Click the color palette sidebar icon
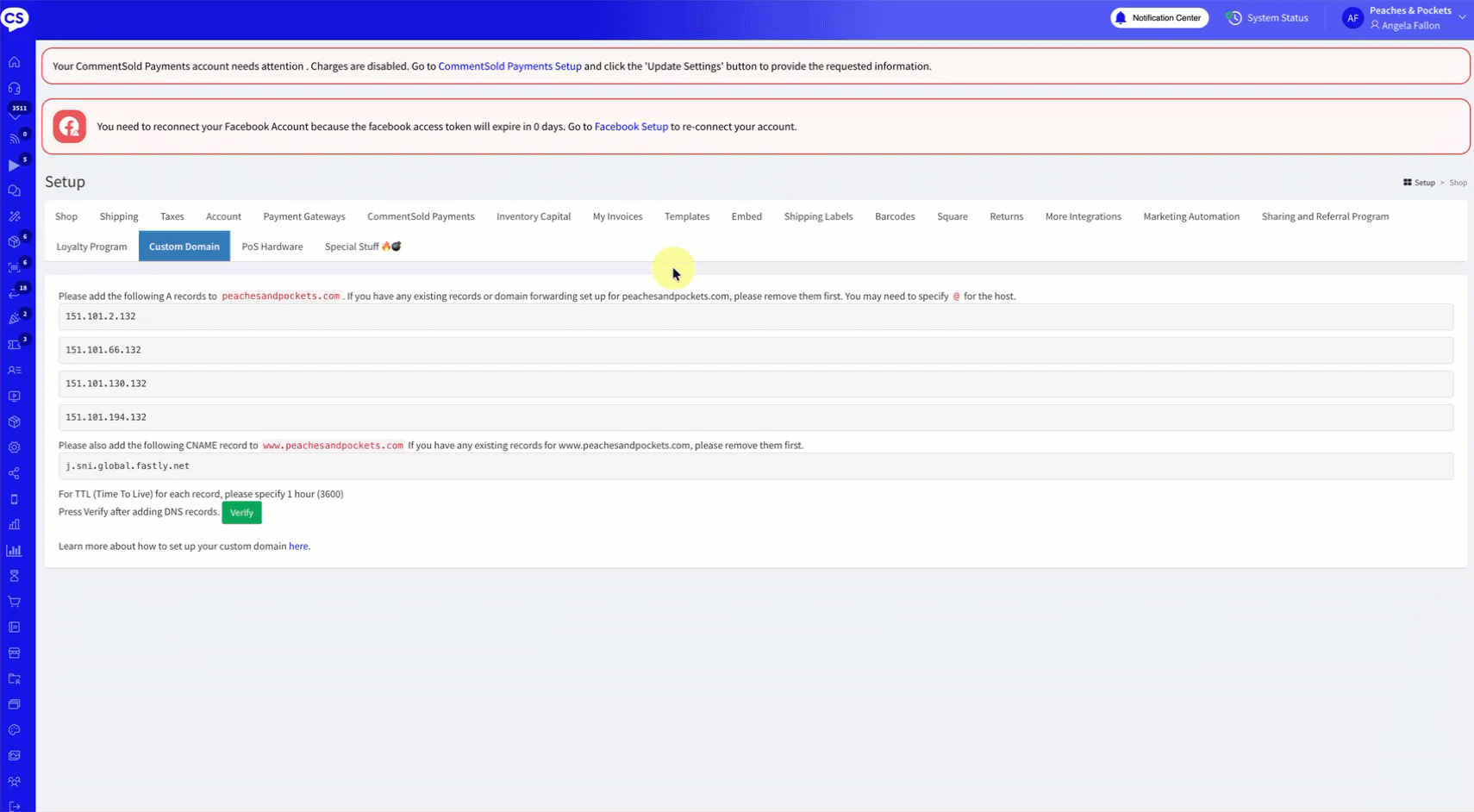Screen dimensions: 1474x812 tap(15, 730)
